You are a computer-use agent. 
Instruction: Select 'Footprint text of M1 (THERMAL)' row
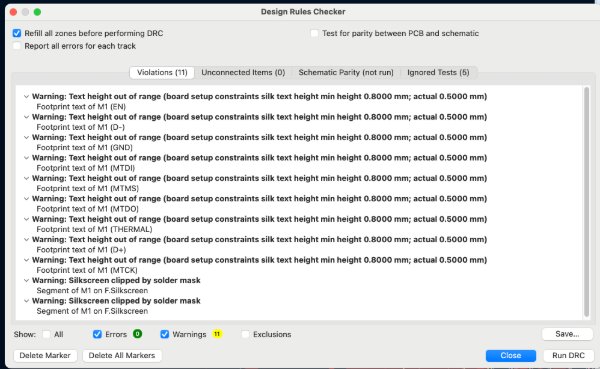(x=95, y=229)
